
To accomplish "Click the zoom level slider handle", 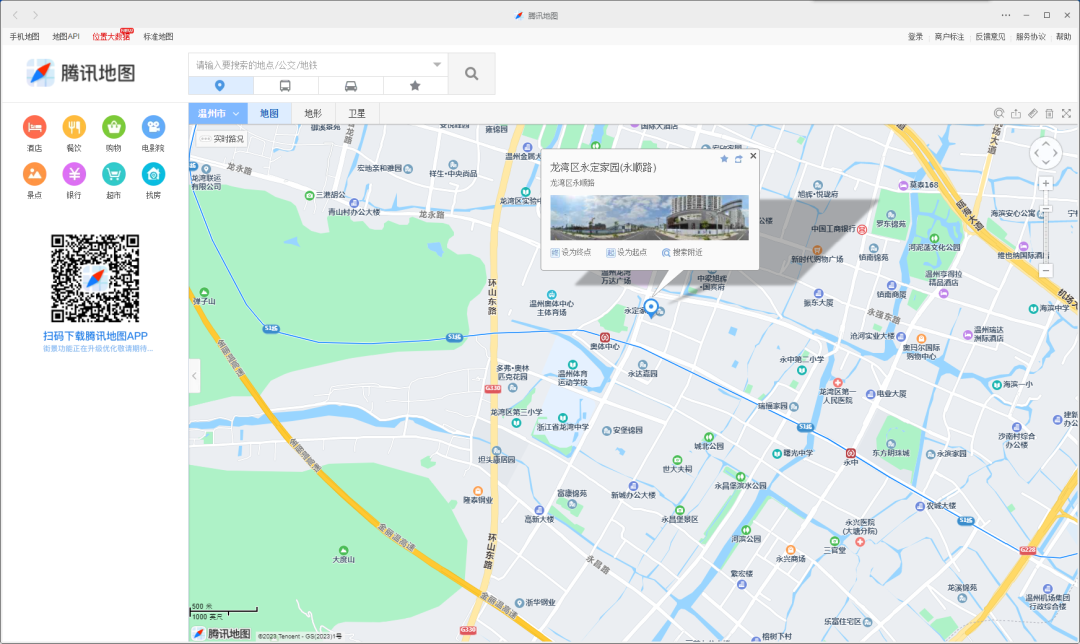I will pos(1046,209).
